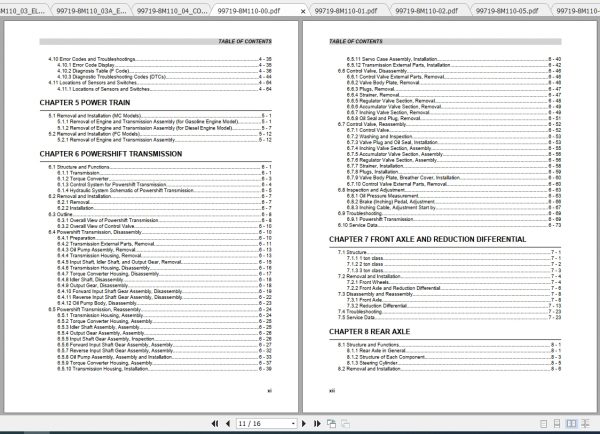Image resolution: width=600 pixels, height=434 pixels.
Task: Jump to the last page
Action: point(317,424)
